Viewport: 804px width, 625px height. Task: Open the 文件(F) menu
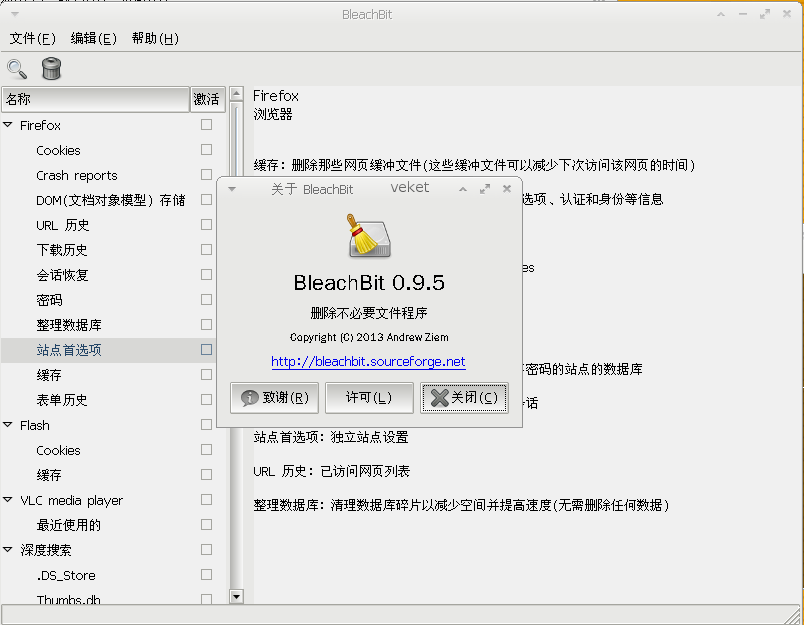[x=32, y=38]
